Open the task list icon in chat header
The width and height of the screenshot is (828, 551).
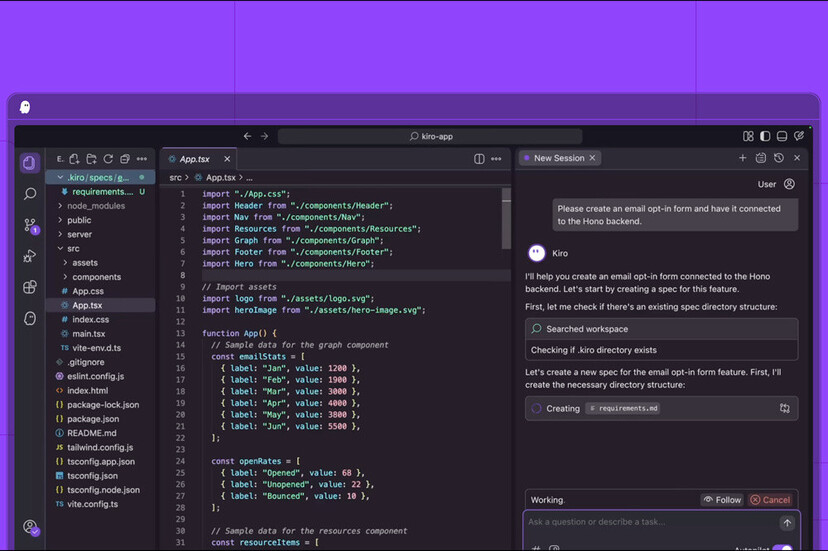tap(760, 158)
